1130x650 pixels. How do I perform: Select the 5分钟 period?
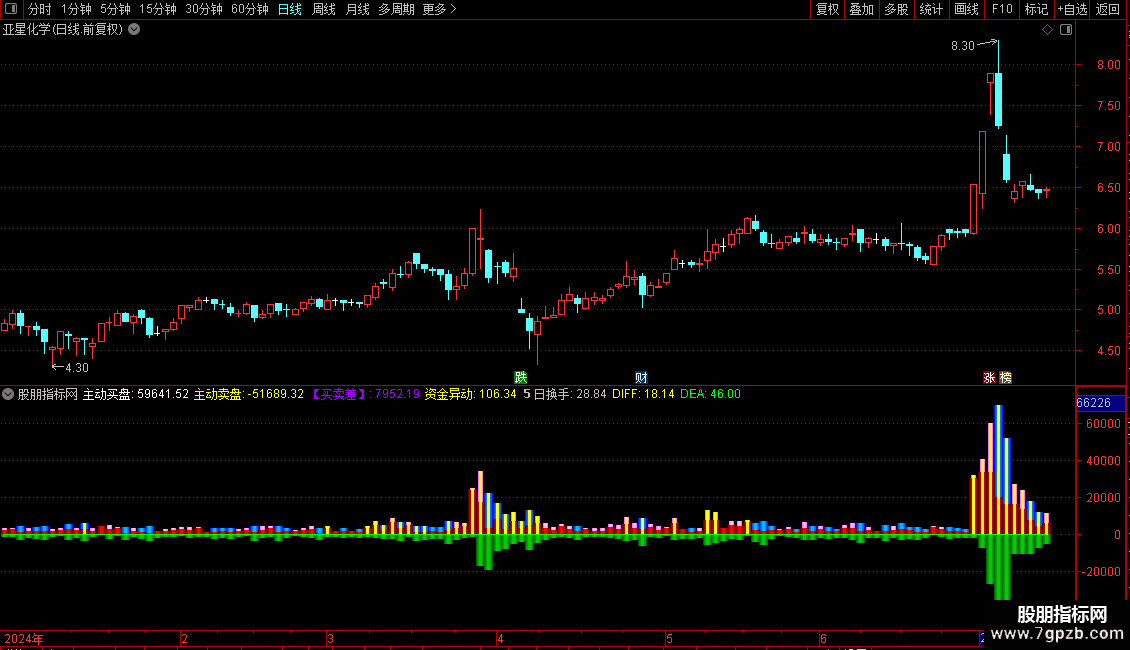(x=115, y=9)
